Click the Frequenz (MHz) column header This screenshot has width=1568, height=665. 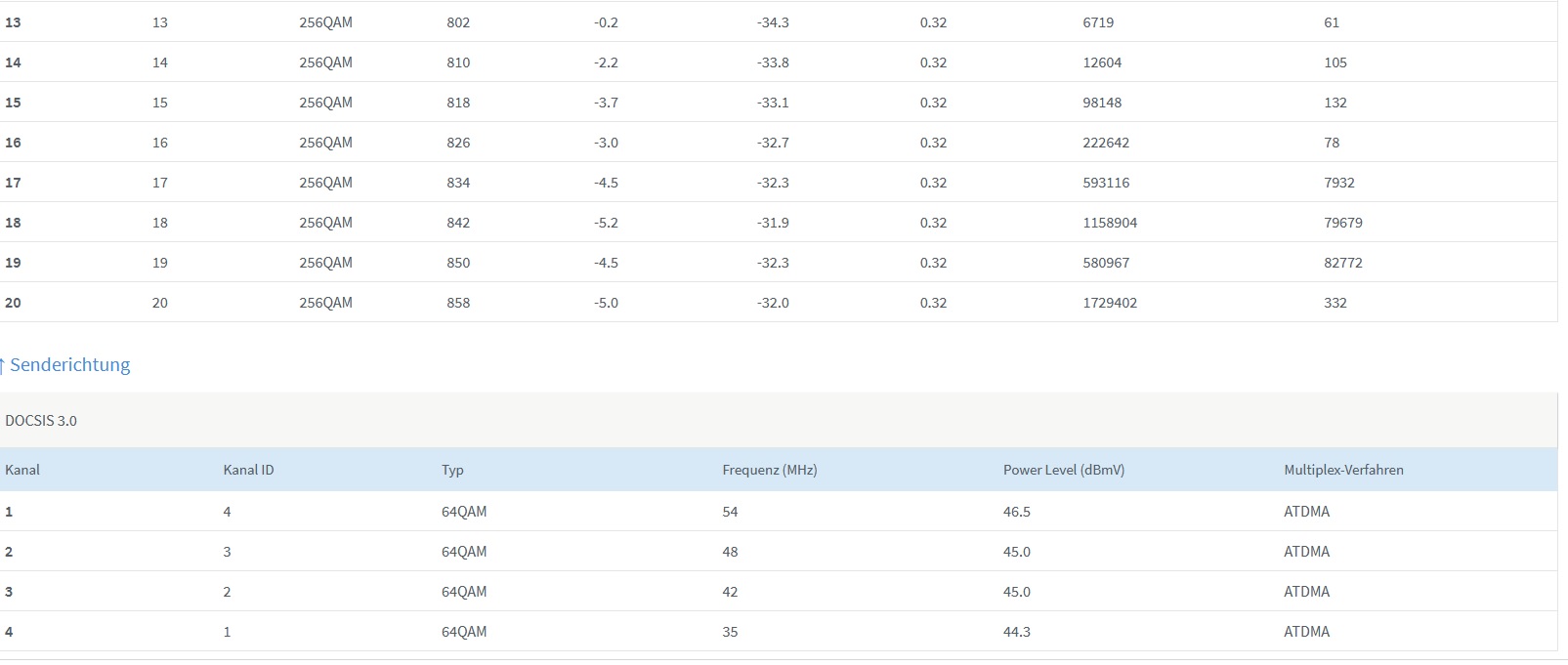tap(769, 470)
